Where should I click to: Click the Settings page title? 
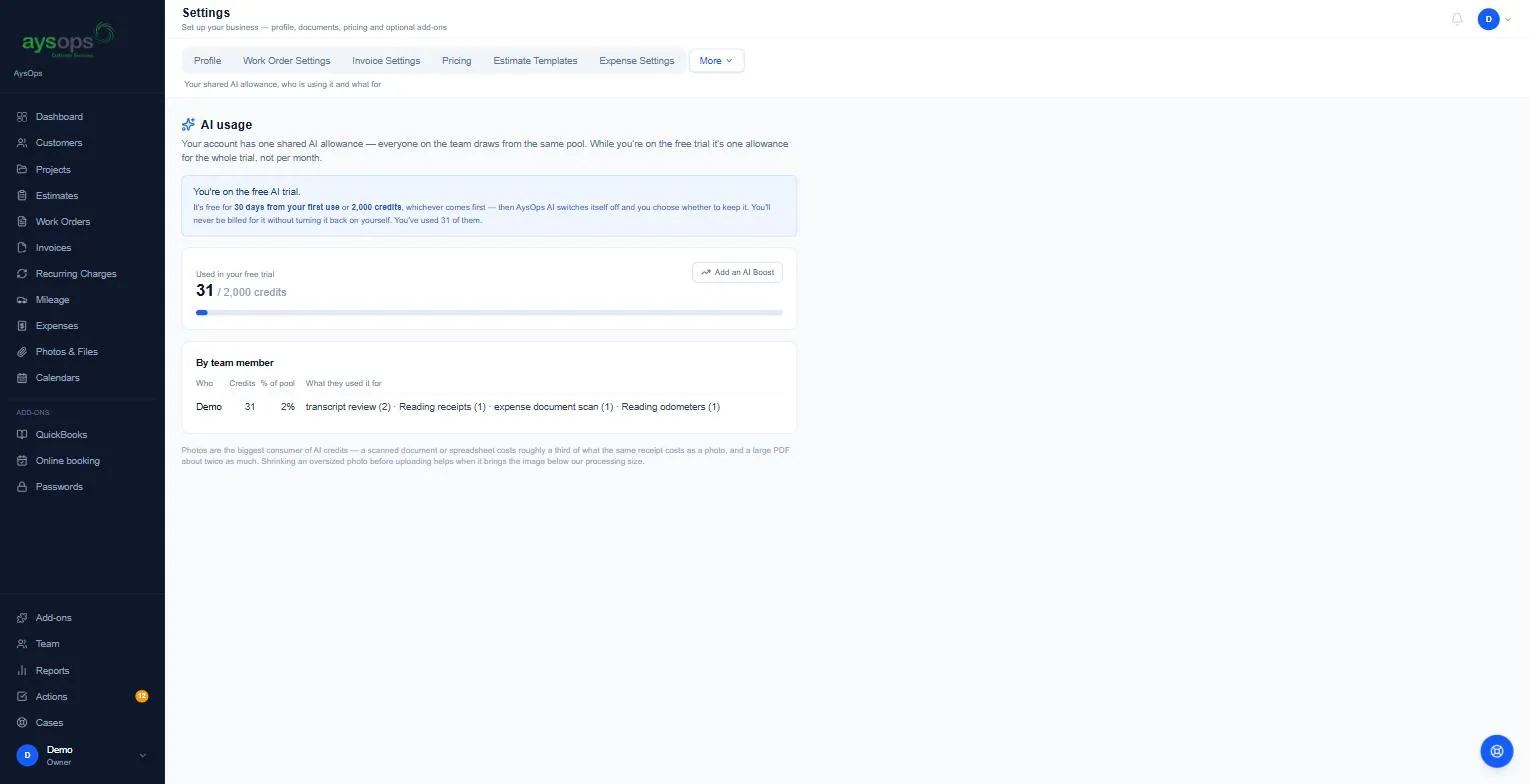(x=206, y=13)
